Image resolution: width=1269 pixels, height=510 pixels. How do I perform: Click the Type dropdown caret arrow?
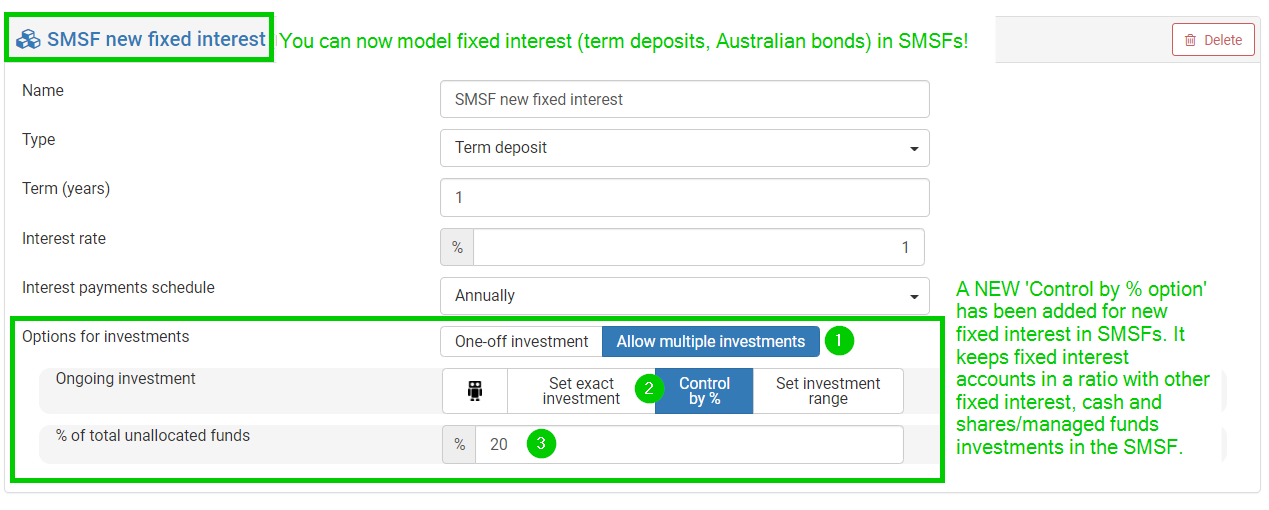[914, 149]
